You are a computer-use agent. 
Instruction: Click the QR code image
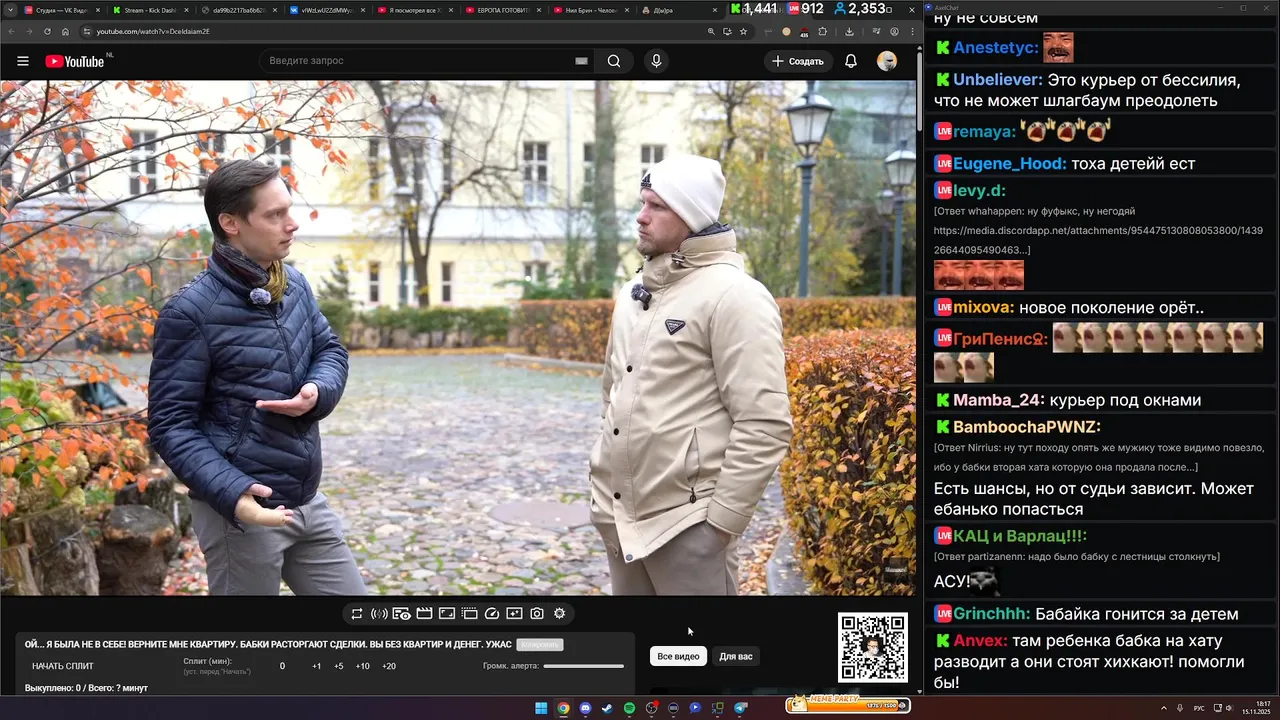pos(873,647)
